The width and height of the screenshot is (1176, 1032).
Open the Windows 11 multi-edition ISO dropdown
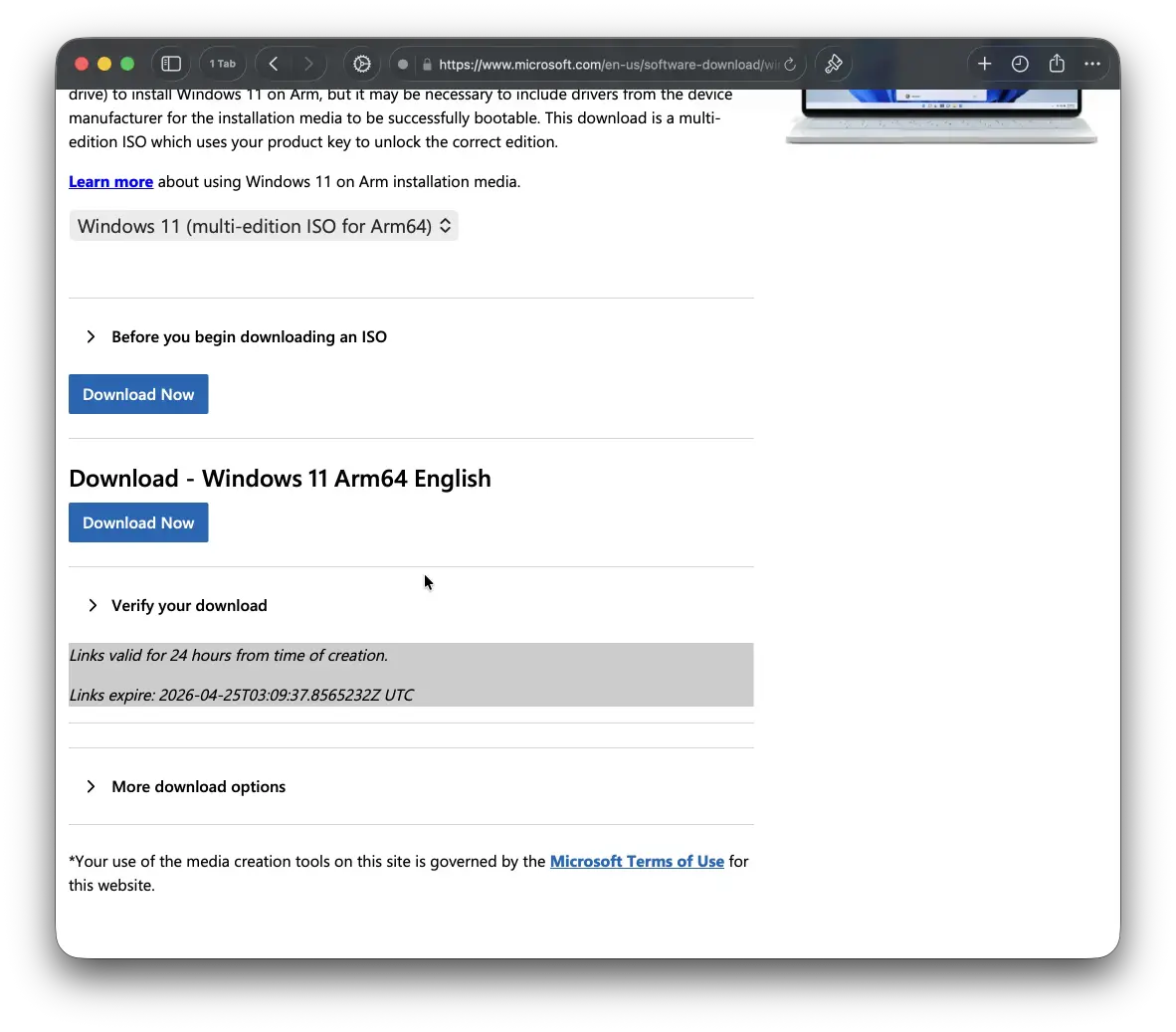[264, 226]
